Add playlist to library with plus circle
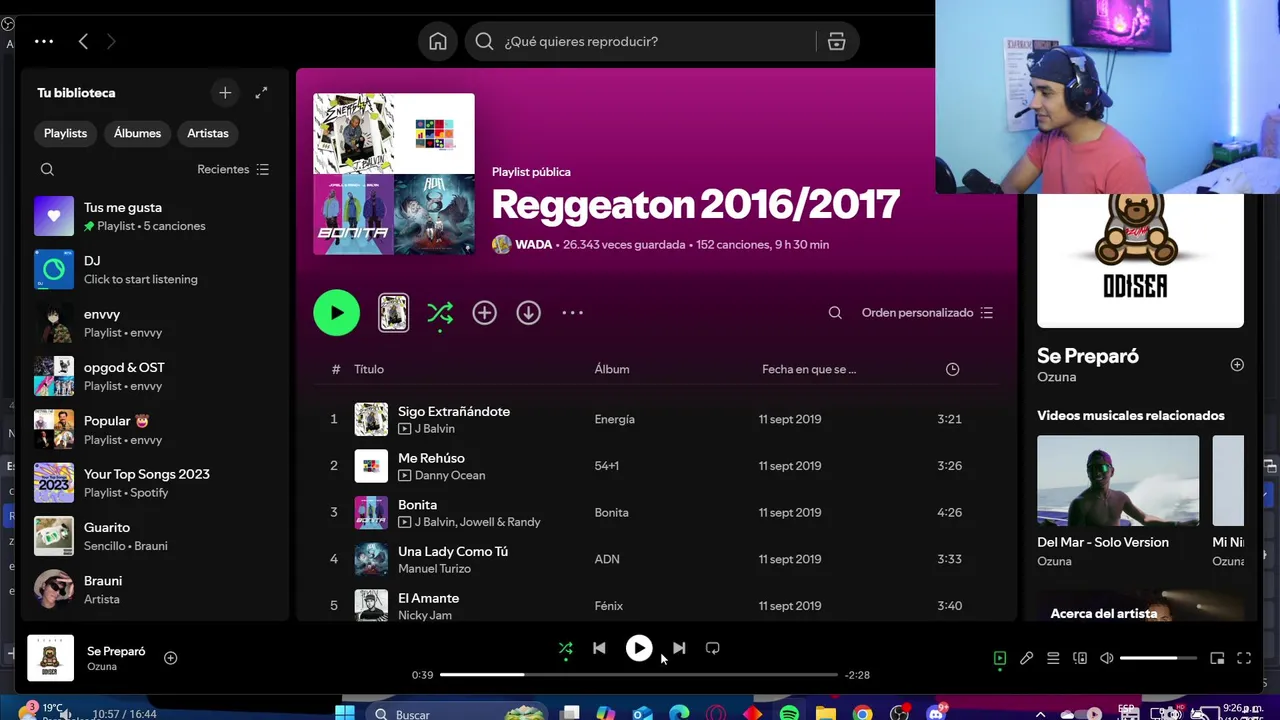 [484, 313]
